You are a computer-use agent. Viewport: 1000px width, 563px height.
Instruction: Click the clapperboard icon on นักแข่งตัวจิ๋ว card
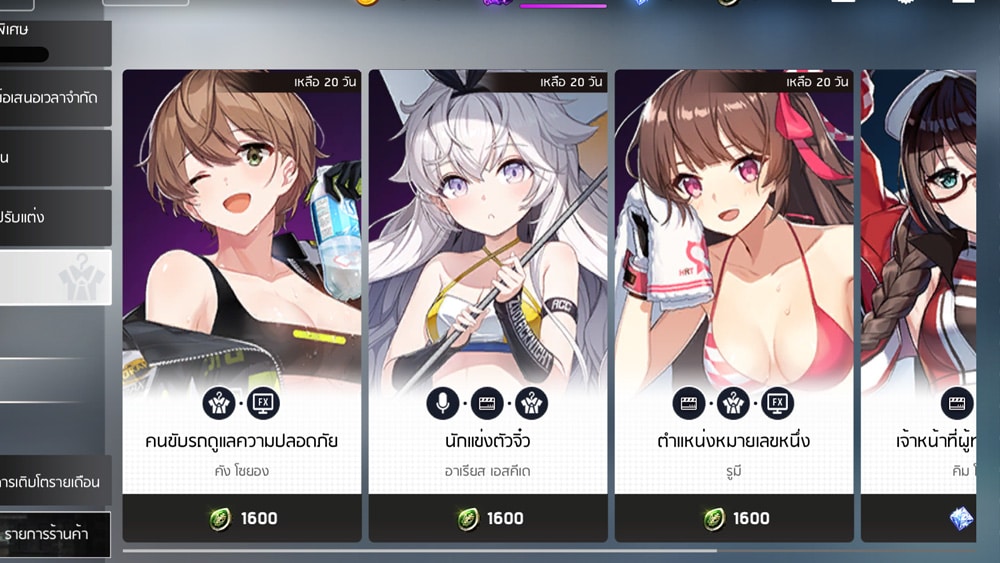pos(487,403)
